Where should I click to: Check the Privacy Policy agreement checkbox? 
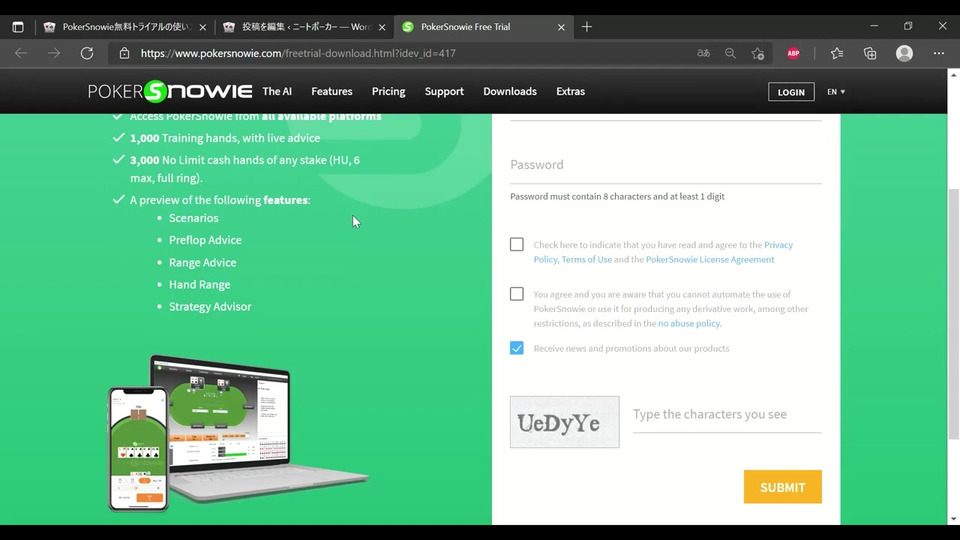tap(517, 244)
